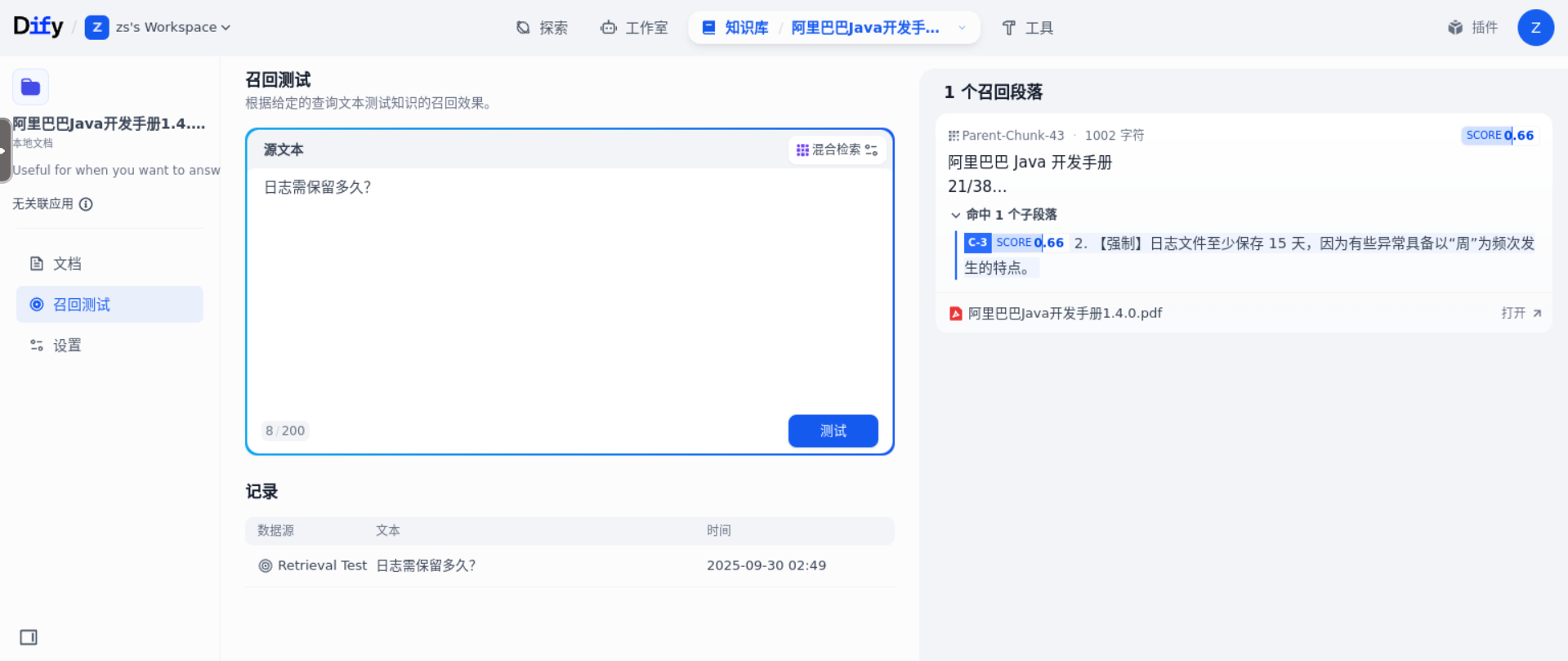The image size is (1568, 661).
Task: Click 工具 hammer icon
Action: pyautogui.click(x=1009, y=28)
